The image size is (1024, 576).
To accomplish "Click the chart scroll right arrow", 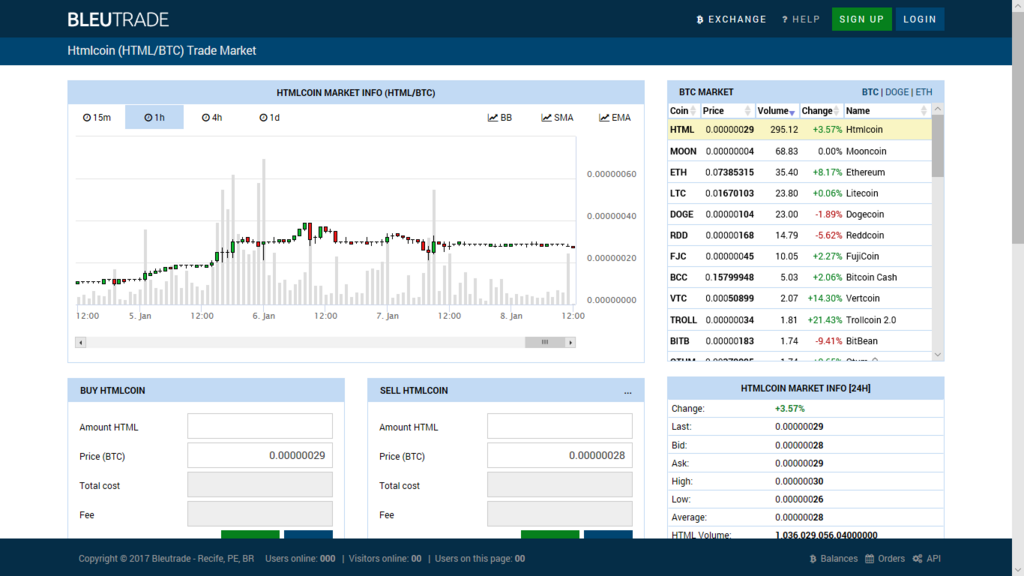I will coord(570,342).
